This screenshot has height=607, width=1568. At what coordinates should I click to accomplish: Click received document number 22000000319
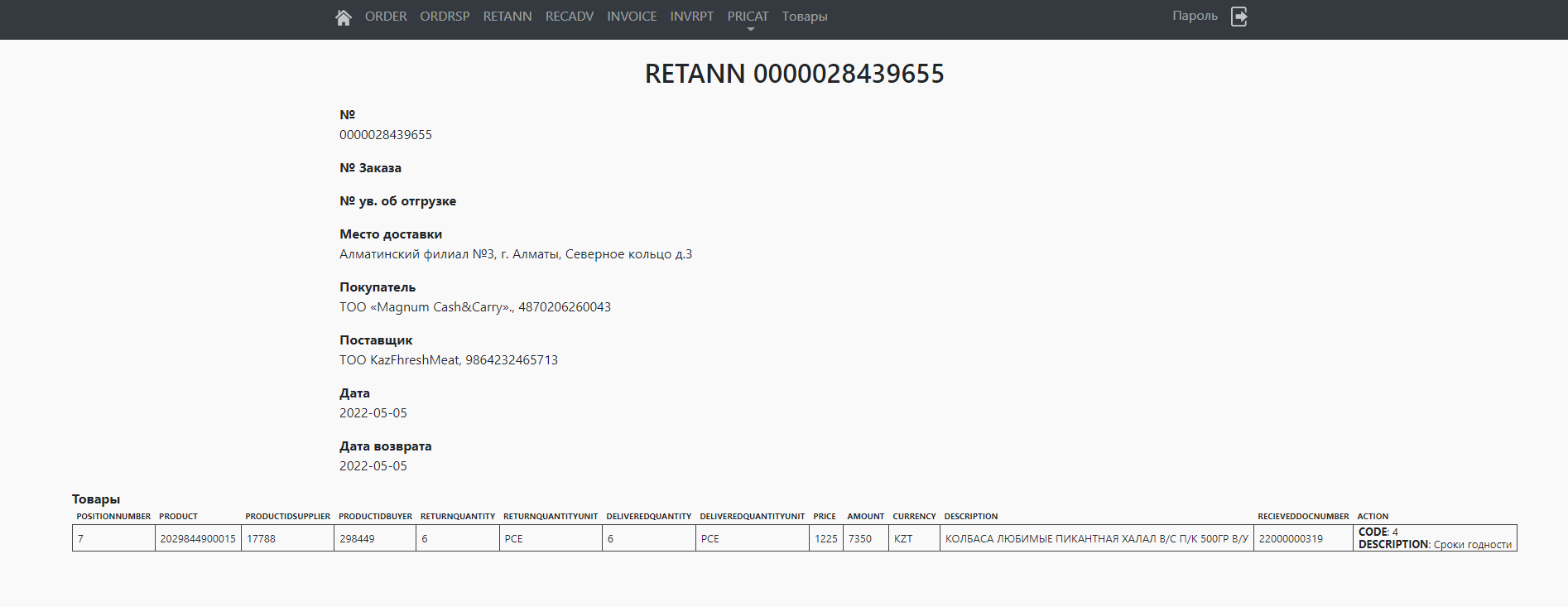pyautogui.click(x=1291, y=538)
